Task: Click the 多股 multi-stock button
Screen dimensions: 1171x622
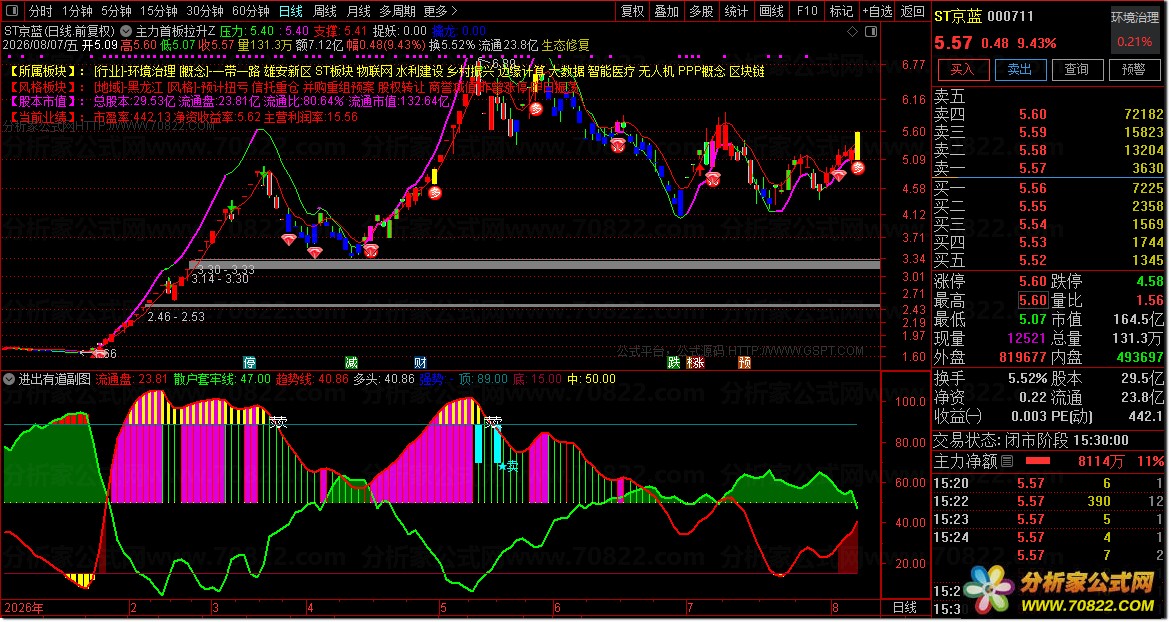Action: 701,11
